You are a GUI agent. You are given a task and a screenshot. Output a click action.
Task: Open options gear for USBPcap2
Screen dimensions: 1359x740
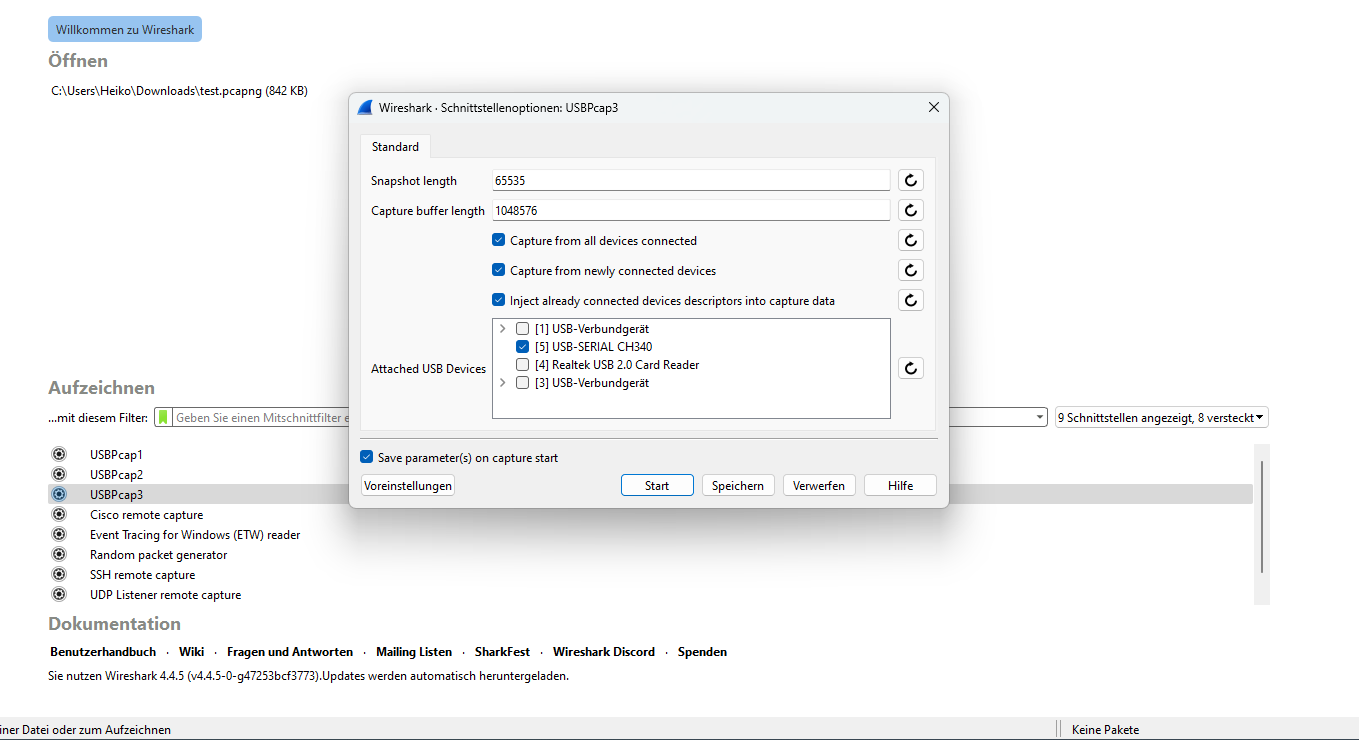pyautogui.click(x=59, y=474)
